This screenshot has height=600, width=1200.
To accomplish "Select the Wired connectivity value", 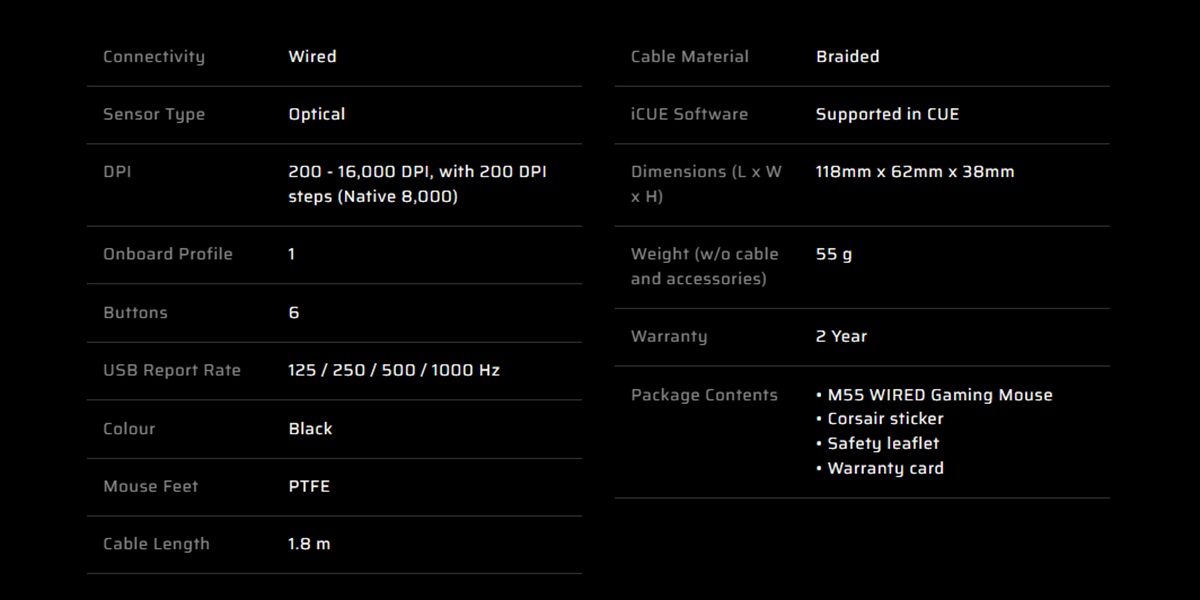I will (312, 57).
